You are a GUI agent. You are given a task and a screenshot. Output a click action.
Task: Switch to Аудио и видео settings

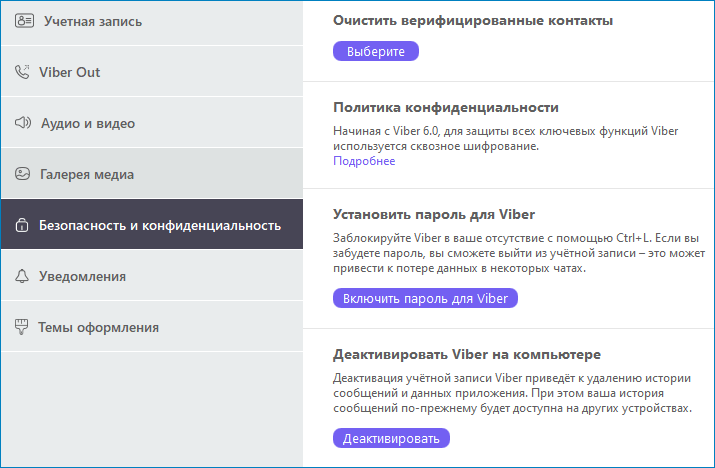pos(152,123)
